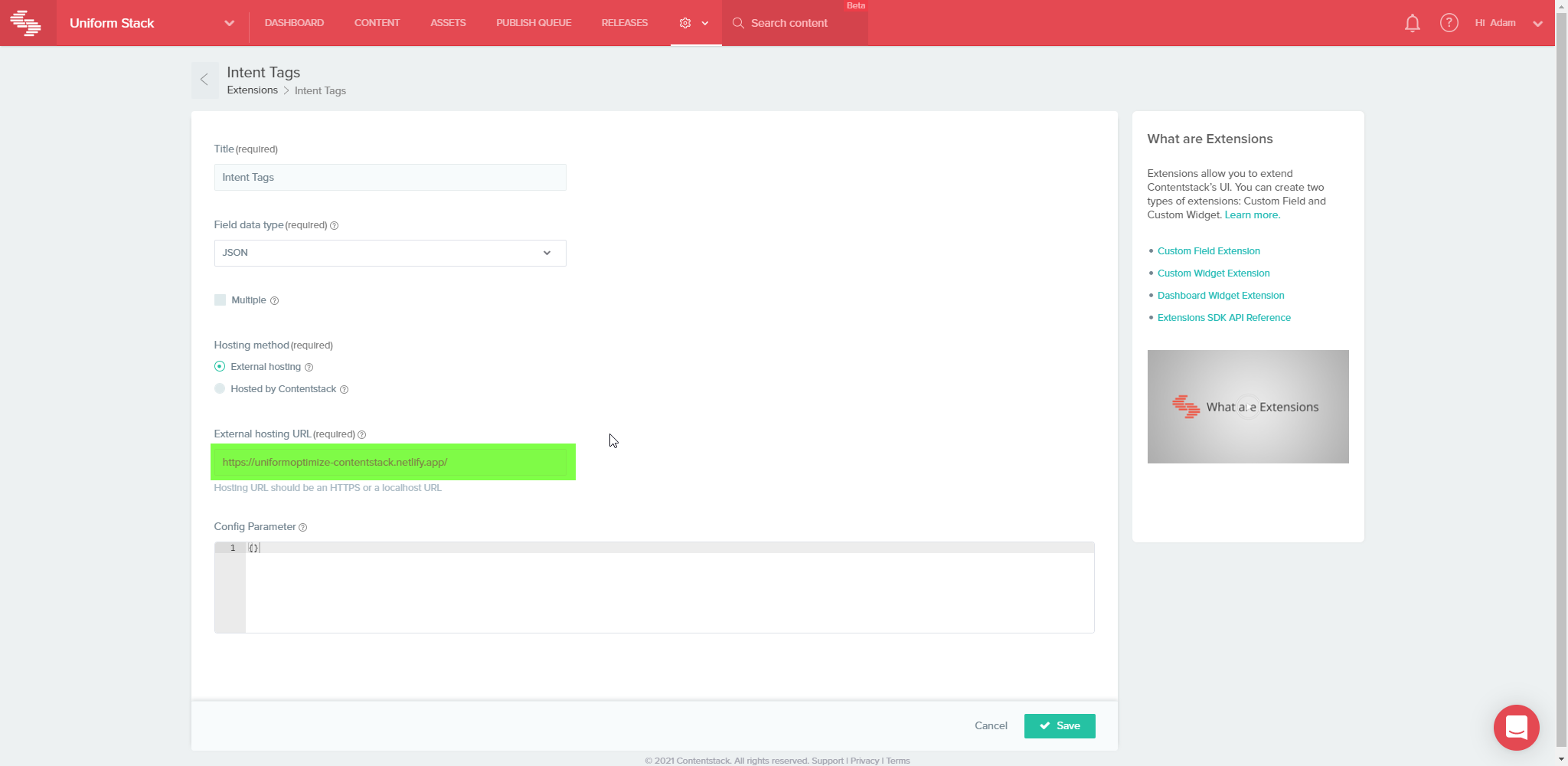Play the What are Extensions video

(1248, 407)
